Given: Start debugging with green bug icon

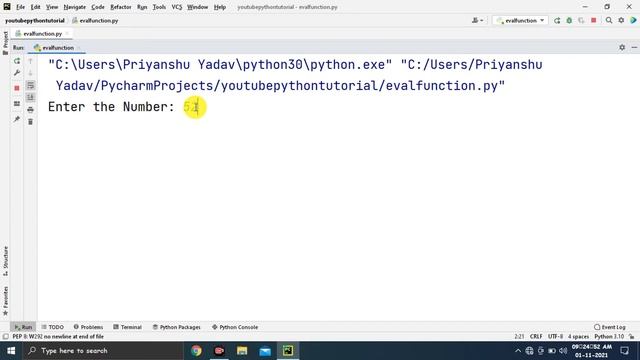Looking at the screenshot, I should tap(569, 20).
